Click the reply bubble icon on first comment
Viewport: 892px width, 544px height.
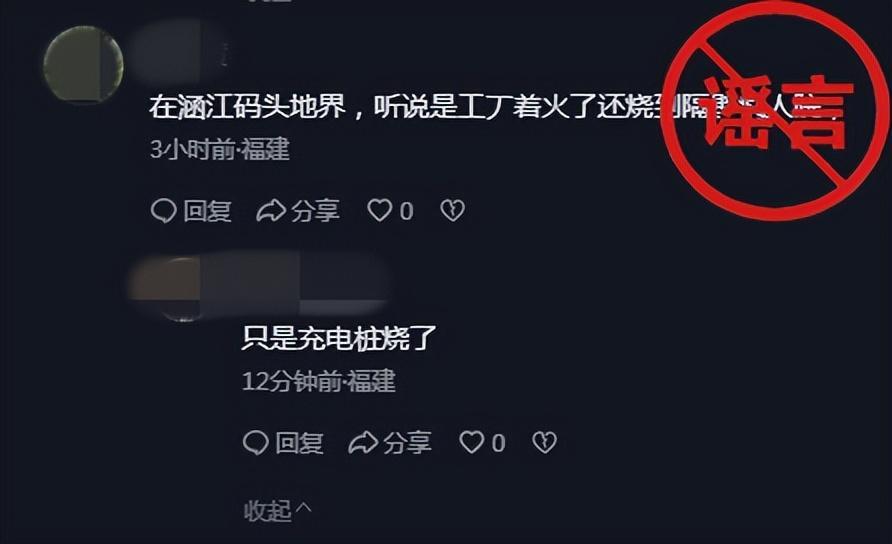pyautogui.click(x=163, y=211)
